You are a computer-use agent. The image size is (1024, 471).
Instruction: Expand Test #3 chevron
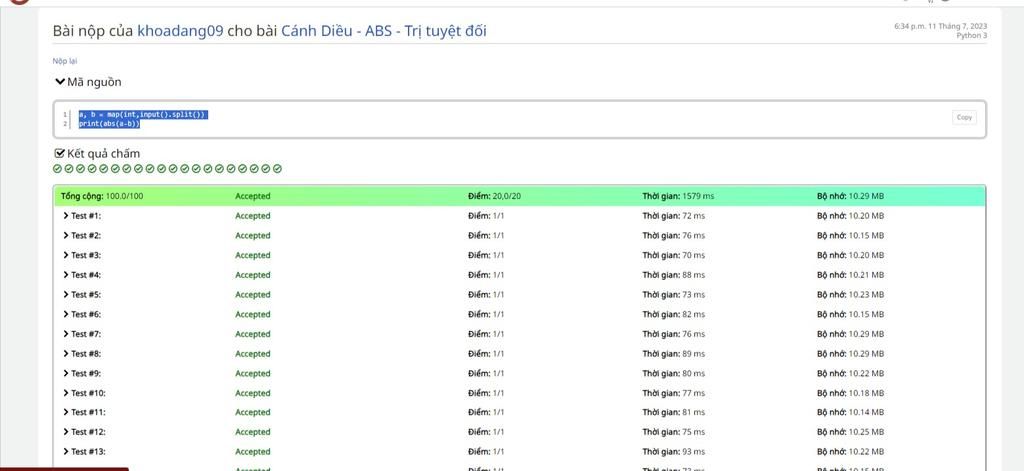point(66,255)
